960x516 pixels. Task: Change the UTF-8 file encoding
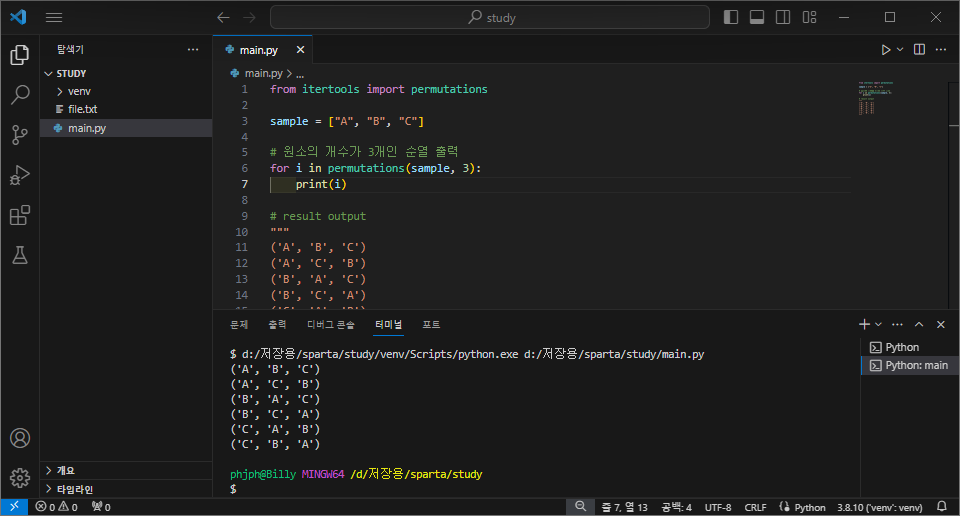[x=718, y=507]
